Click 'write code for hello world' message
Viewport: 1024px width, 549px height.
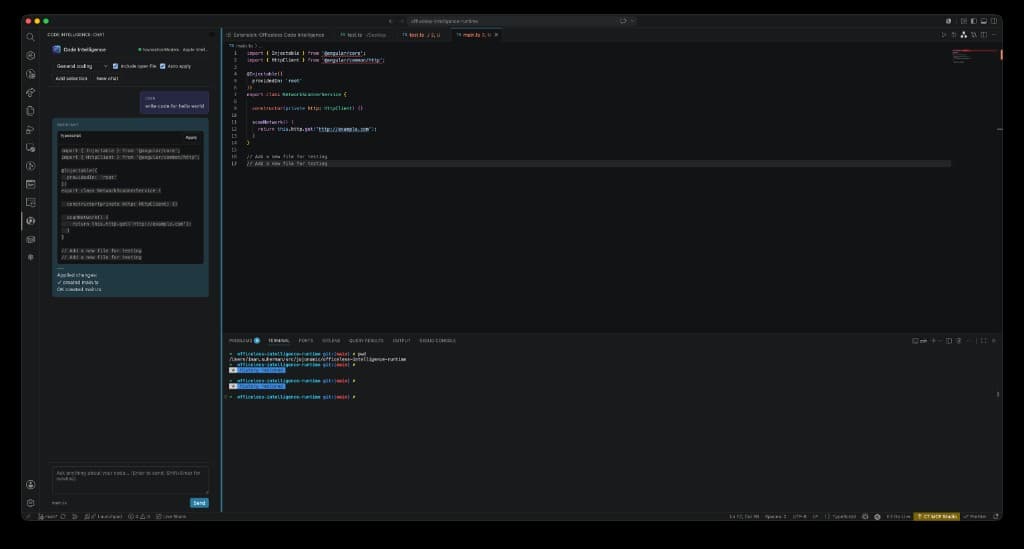click(x=174, y=106)
